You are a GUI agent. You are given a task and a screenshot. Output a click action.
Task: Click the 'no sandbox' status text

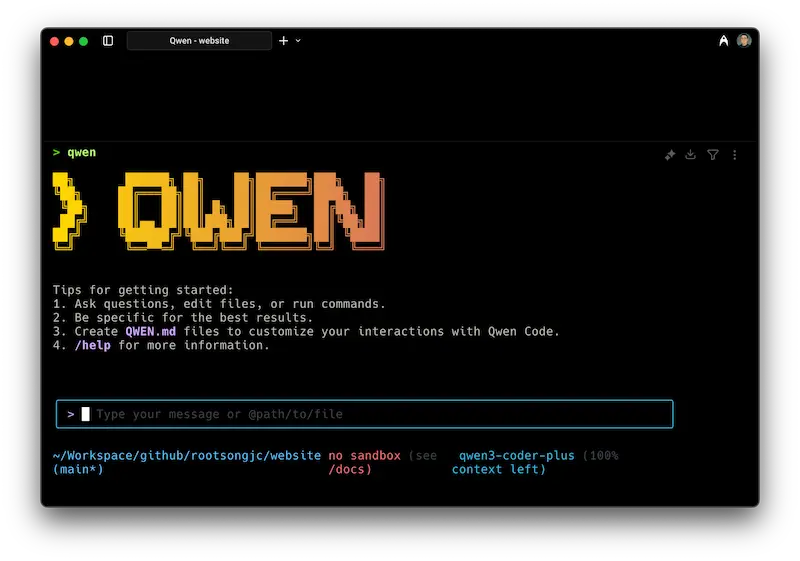[364, 455]
